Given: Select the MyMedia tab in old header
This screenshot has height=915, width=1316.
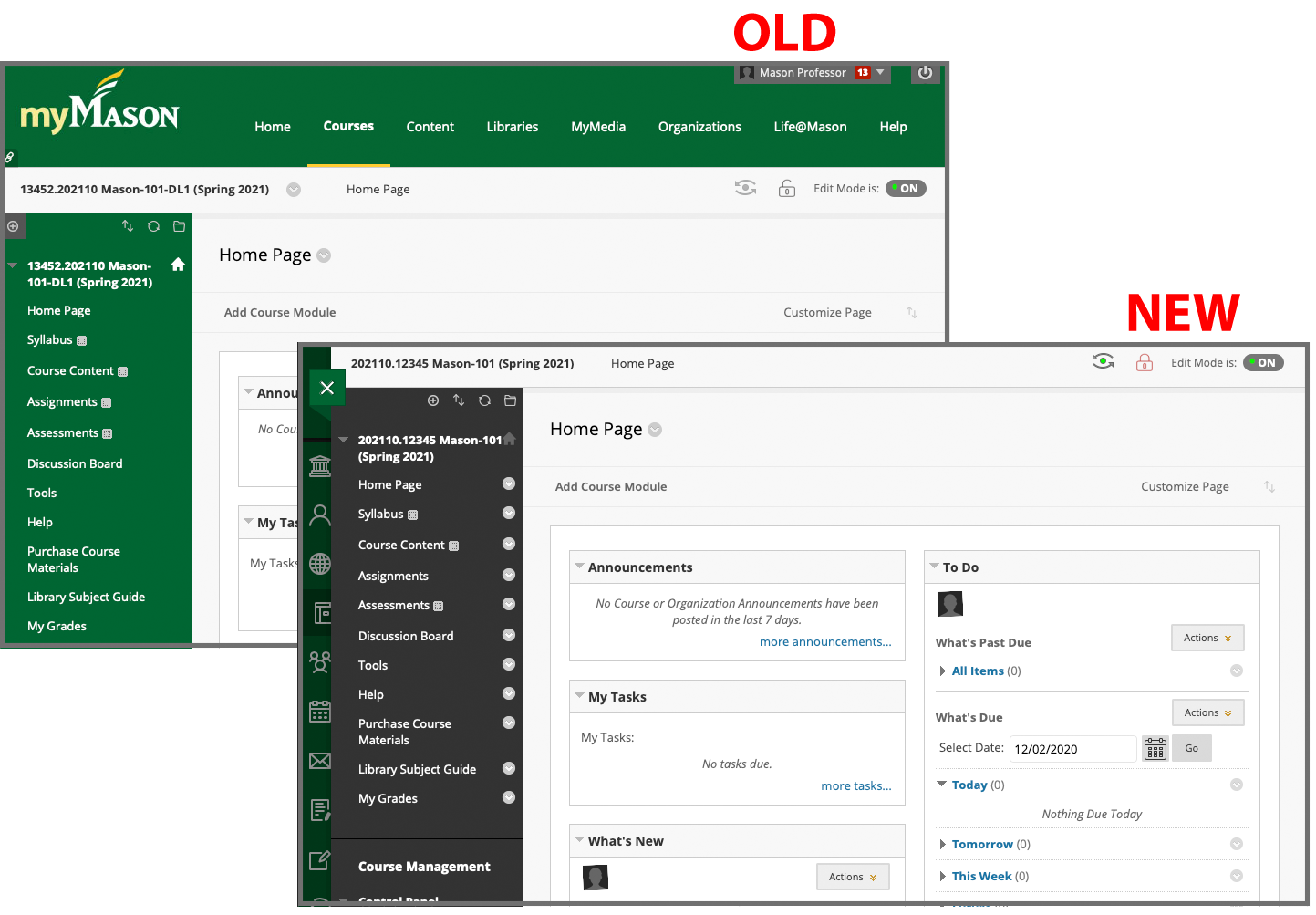Looking at the screenshot, I should [598, 127].
